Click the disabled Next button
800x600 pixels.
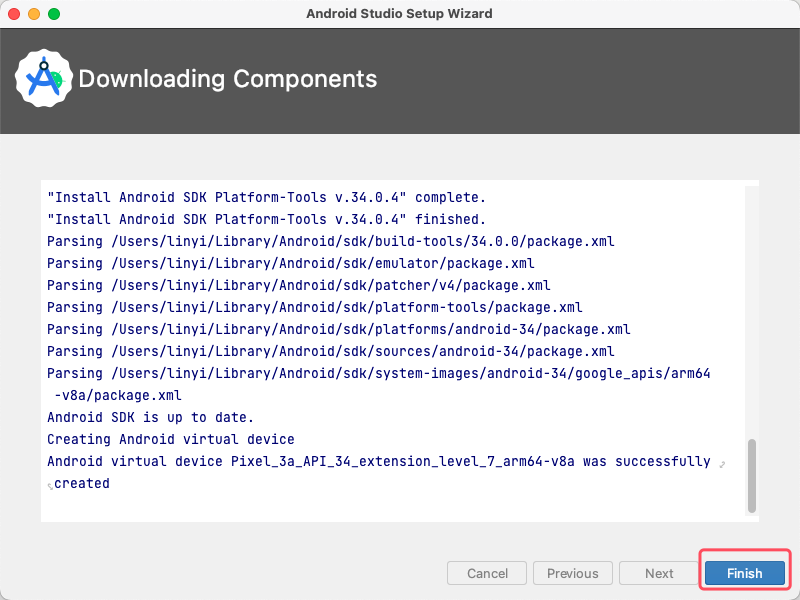[x=659, y=573]
